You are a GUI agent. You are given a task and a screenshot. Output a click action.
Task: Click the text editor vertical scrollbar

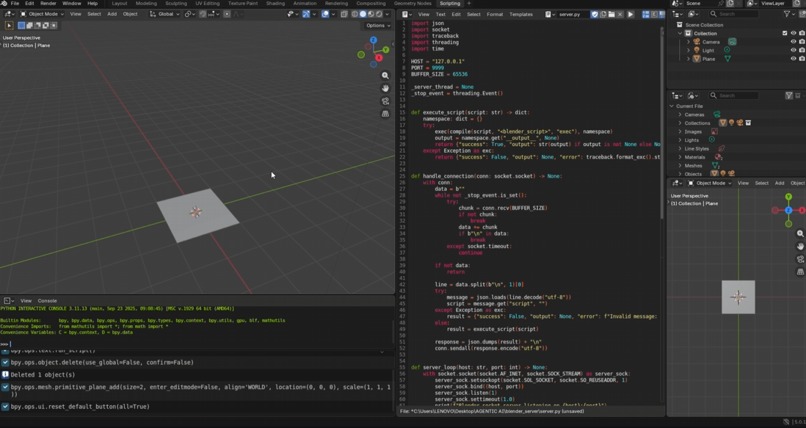coord(662,123)
